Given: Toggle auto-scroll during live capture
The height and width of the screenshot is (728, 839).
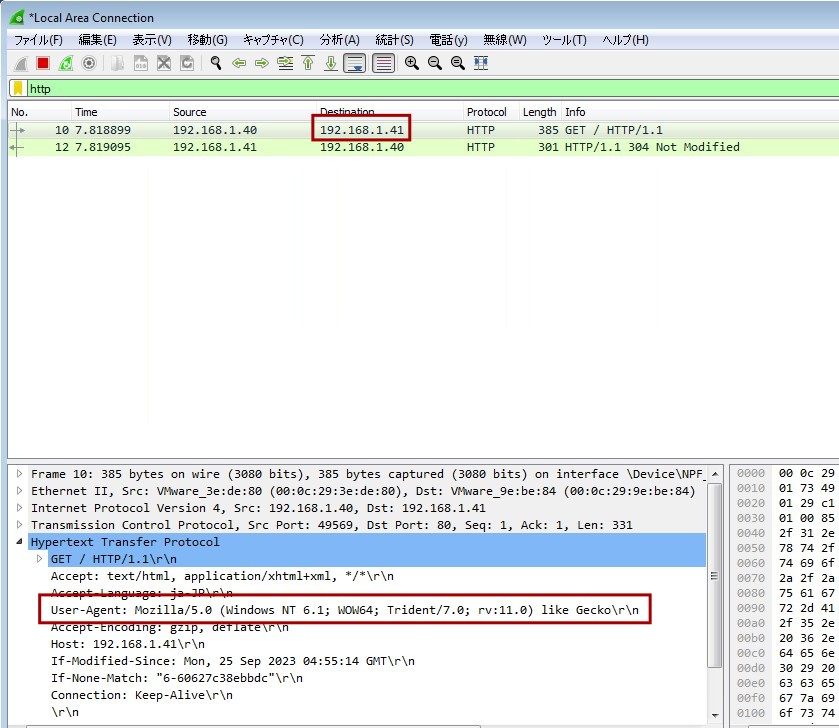Looking at the screenshot, I should tap(354, 63).
